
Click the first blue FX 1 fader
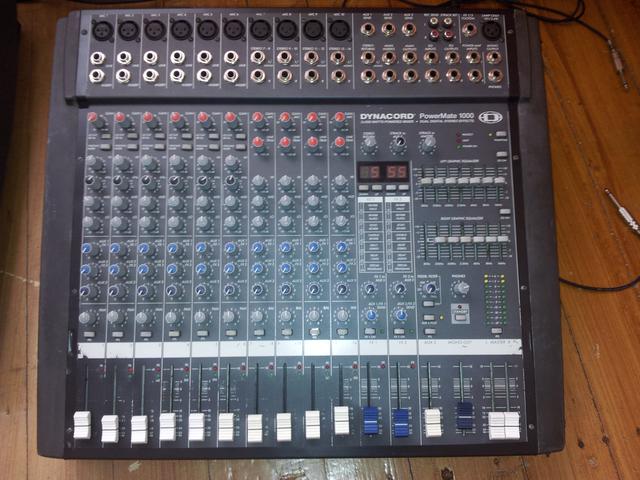click(x=371, y=421)
